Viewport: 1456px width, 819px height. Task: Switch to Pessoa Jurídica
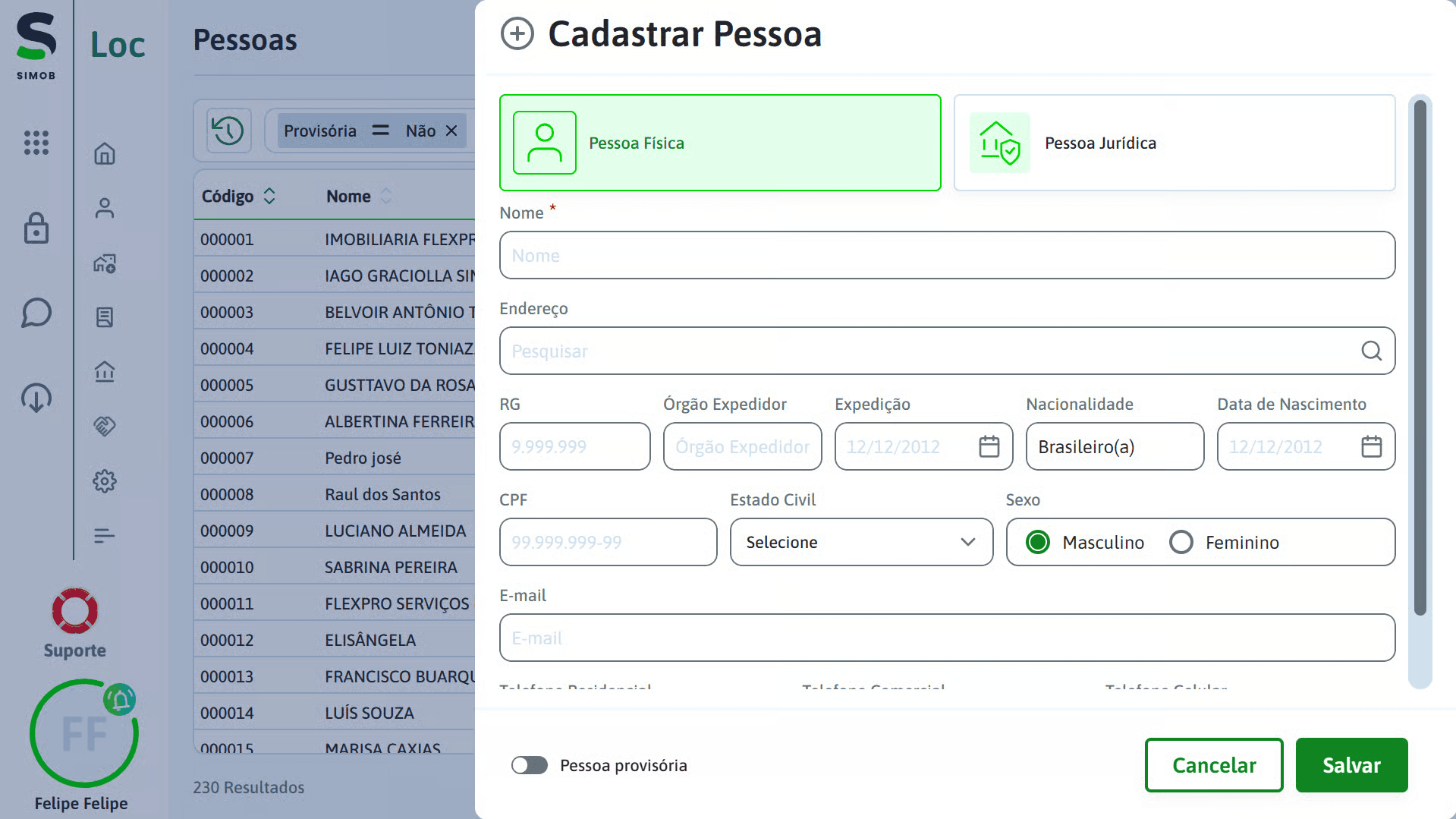[1174, 143]
